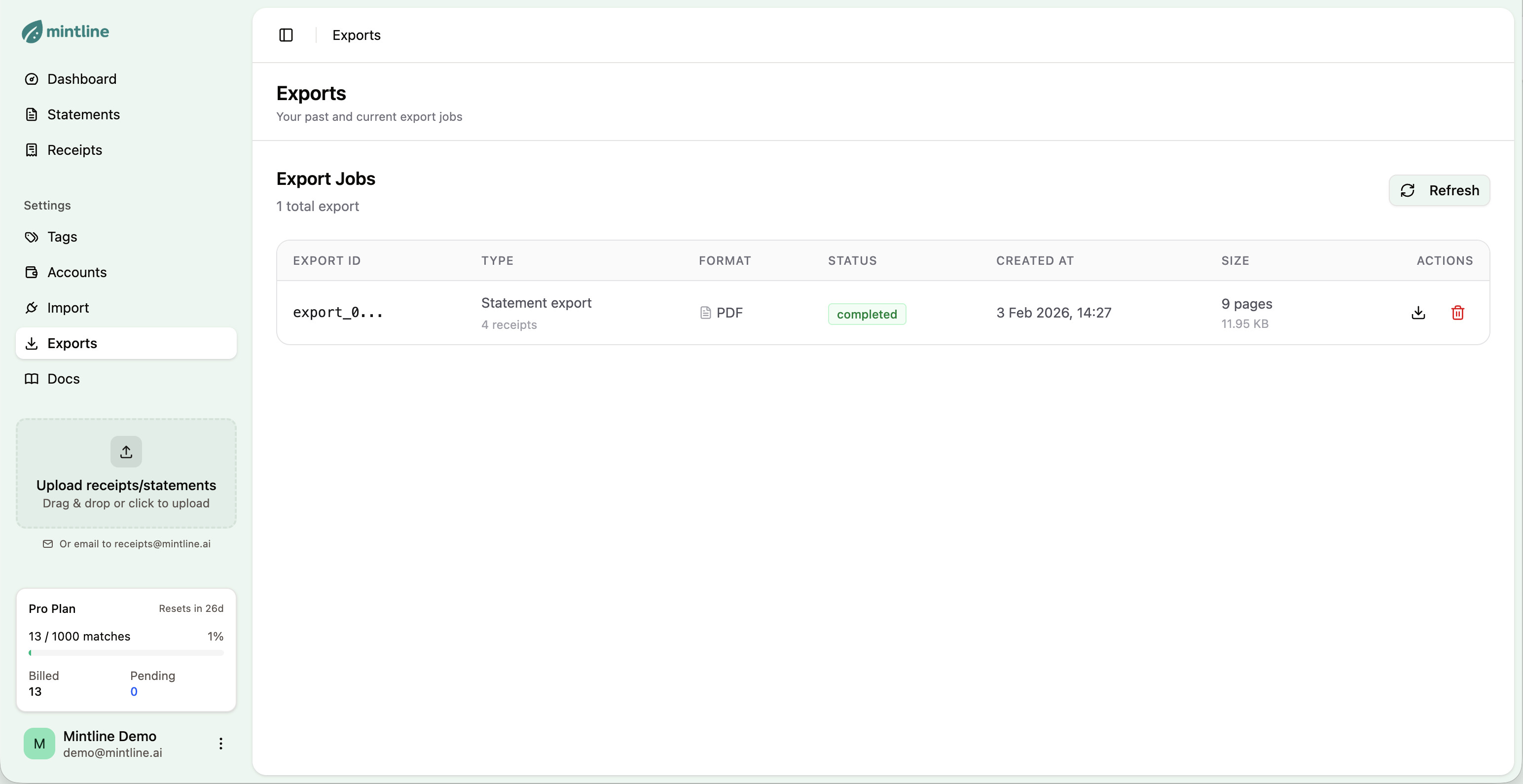
Task: Click the mintline leaf logo
Action: tap(33, 32)
